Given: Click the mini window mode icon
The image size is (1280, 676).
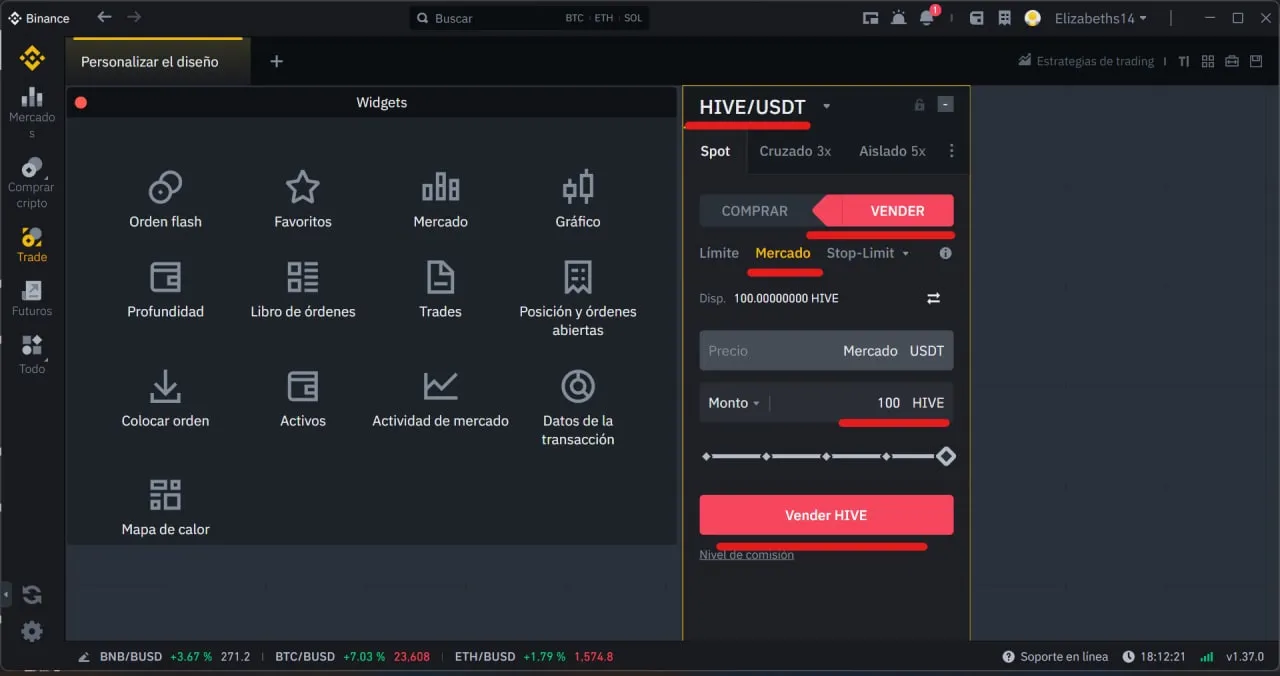Looking at the screenshot, I should (870, 18).
